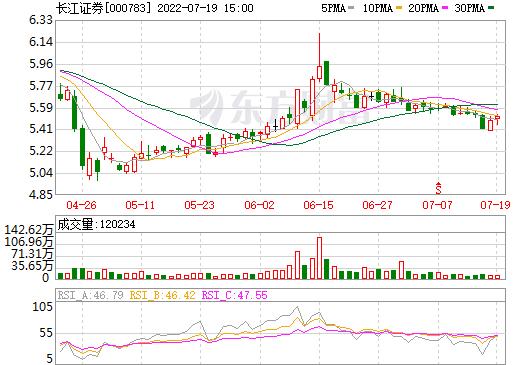Click the 06-27 date axis label
Screen dimensions: 520x365
(377, 205)
